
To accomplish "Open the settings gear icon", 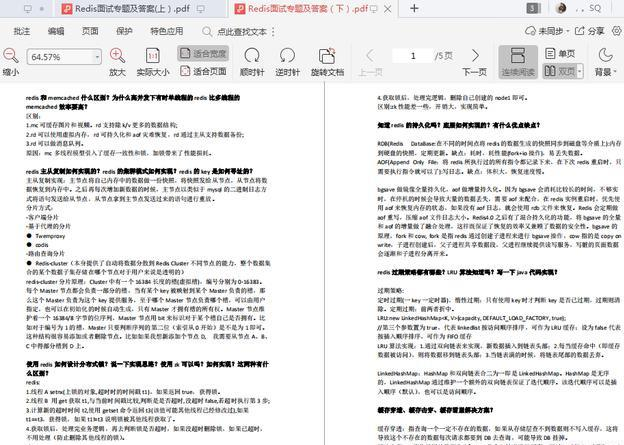I will pyautogui.click(x=616, y=31).
